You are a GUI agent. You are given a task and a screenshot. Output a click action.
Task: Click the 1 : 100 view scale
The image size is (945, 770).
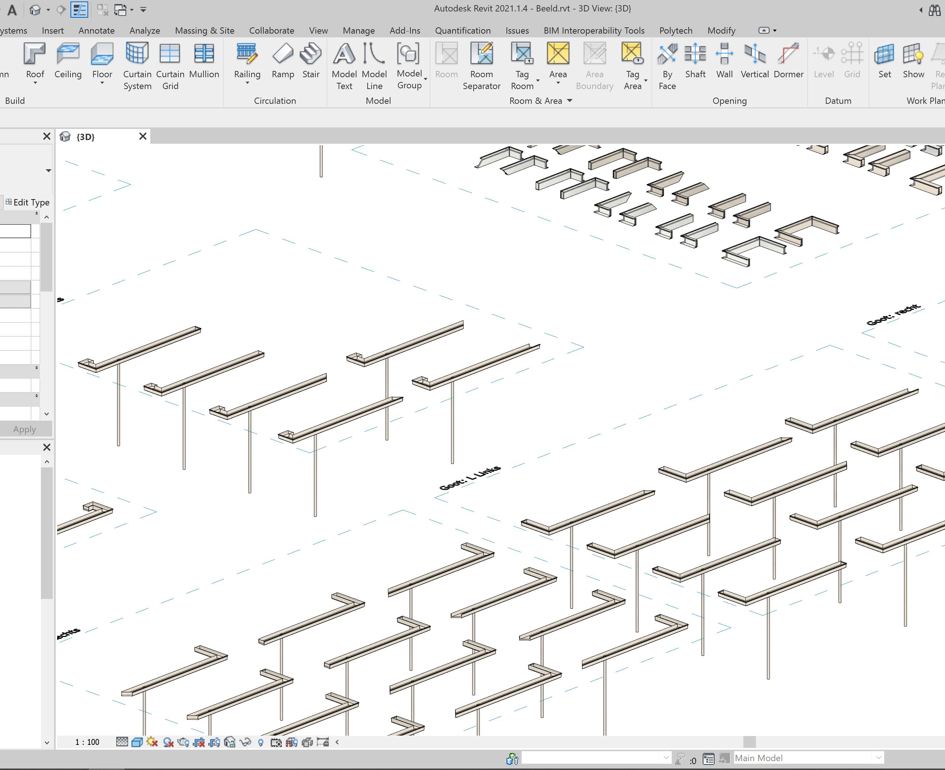click(87, 742)
